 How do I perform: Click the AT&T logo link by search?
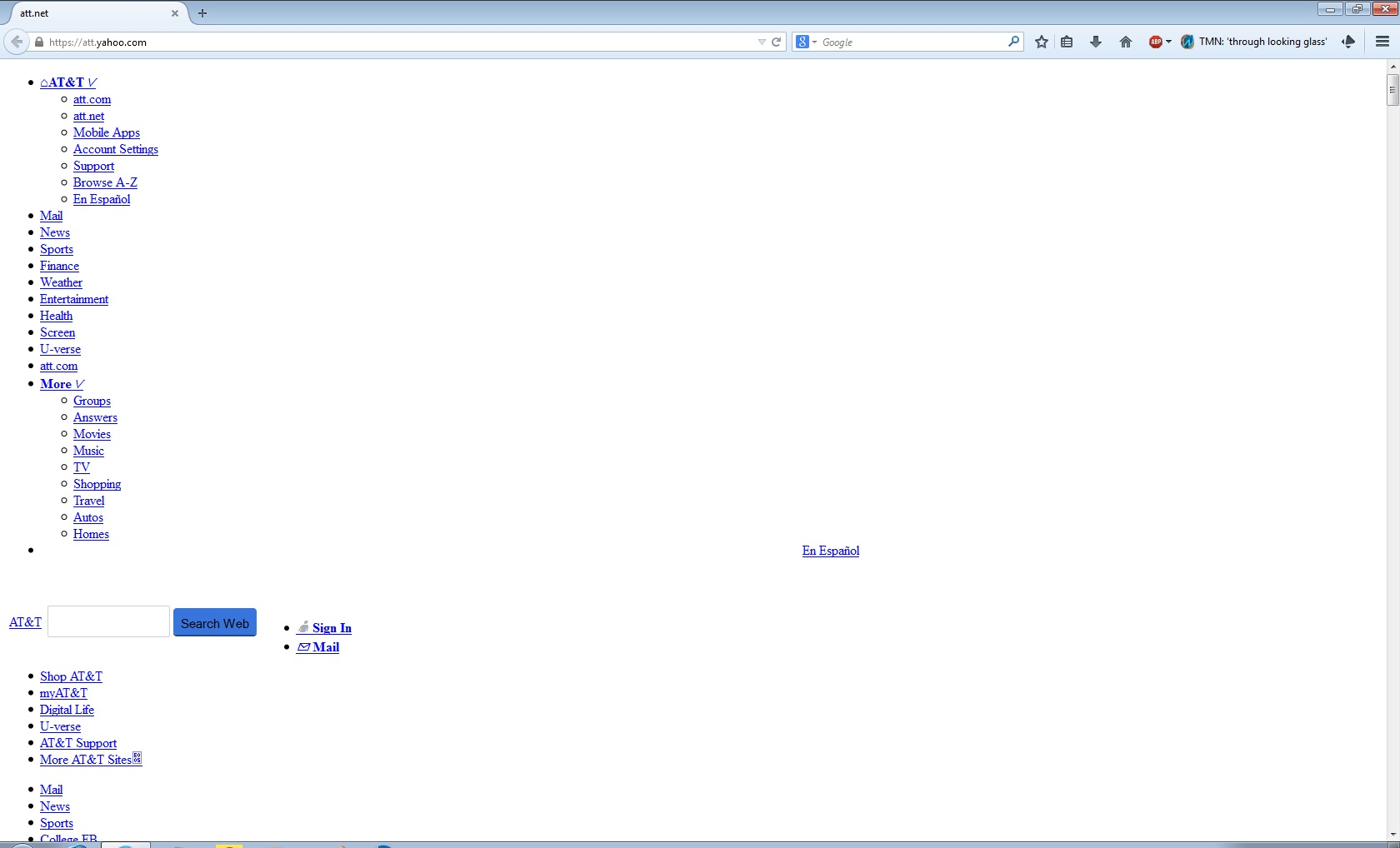25,622
